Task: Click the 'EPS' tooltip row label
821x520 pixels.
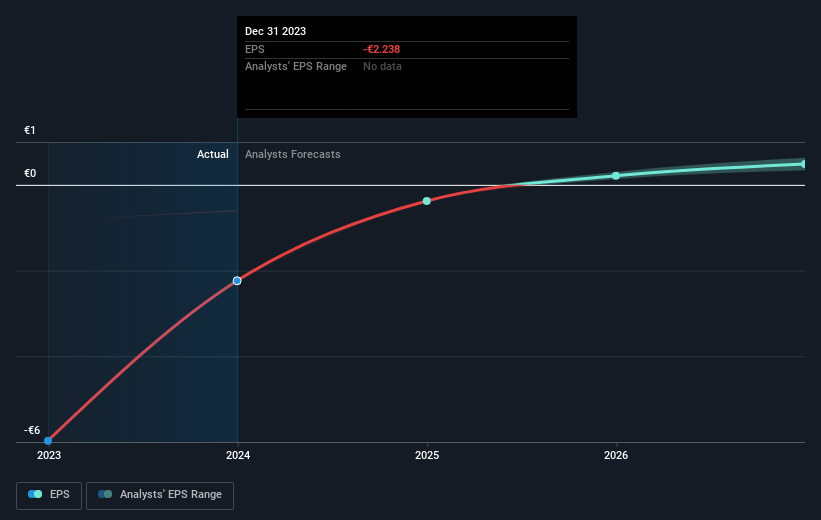Action: [254, 49]
